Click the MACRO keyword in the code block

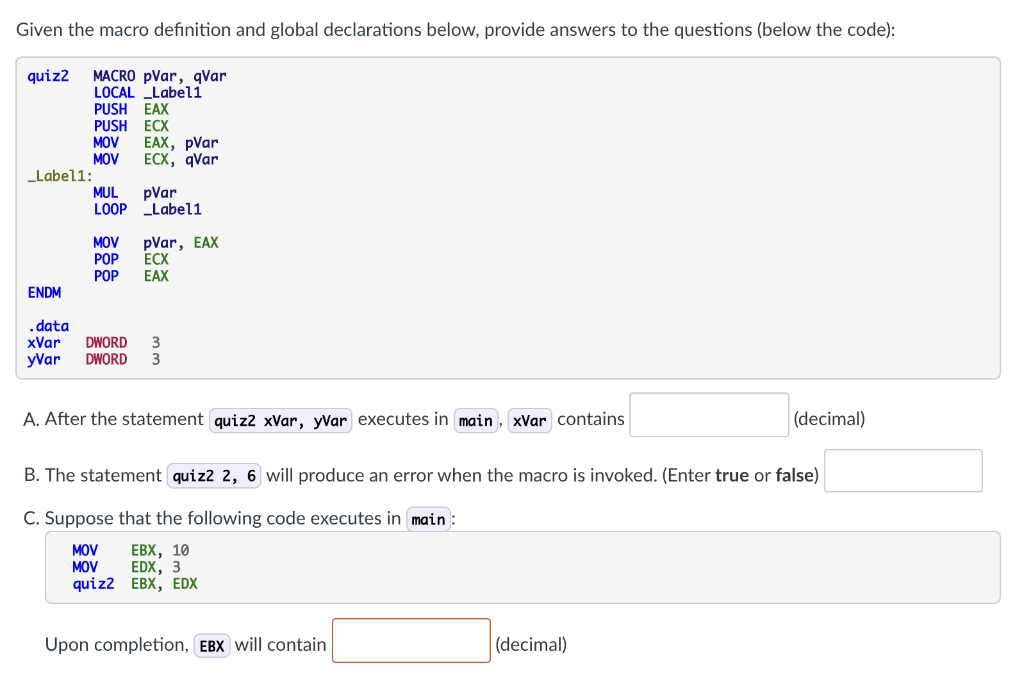pos(113,75)
